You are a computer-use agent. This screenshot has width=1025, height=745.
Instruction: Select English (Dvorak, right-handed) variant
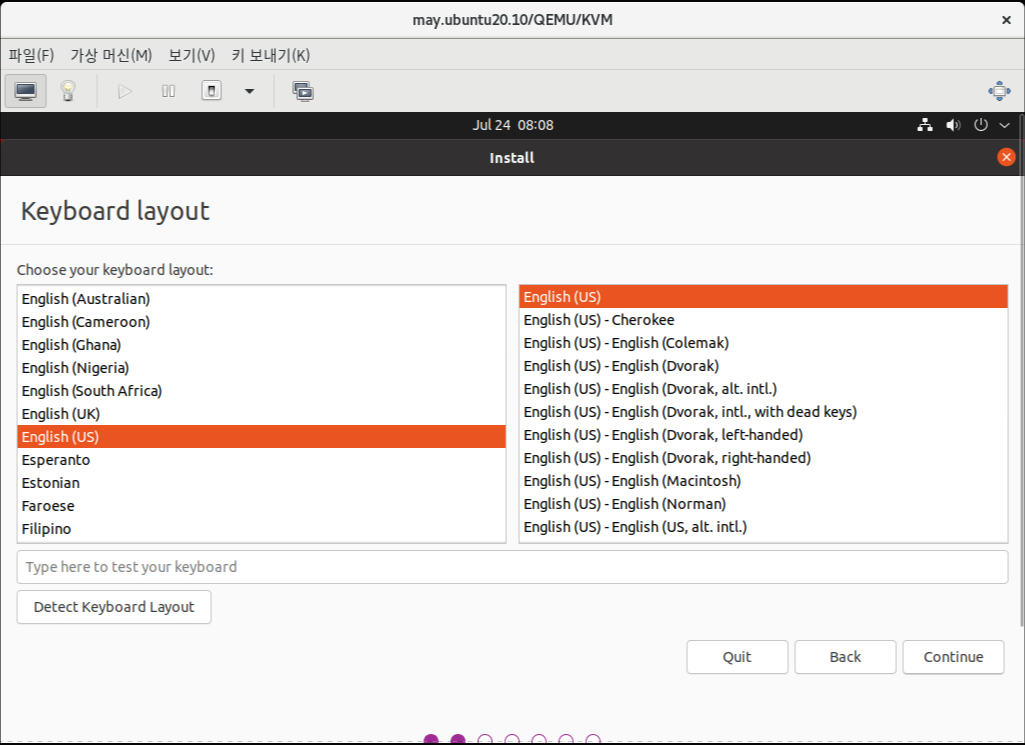(764, 457)
